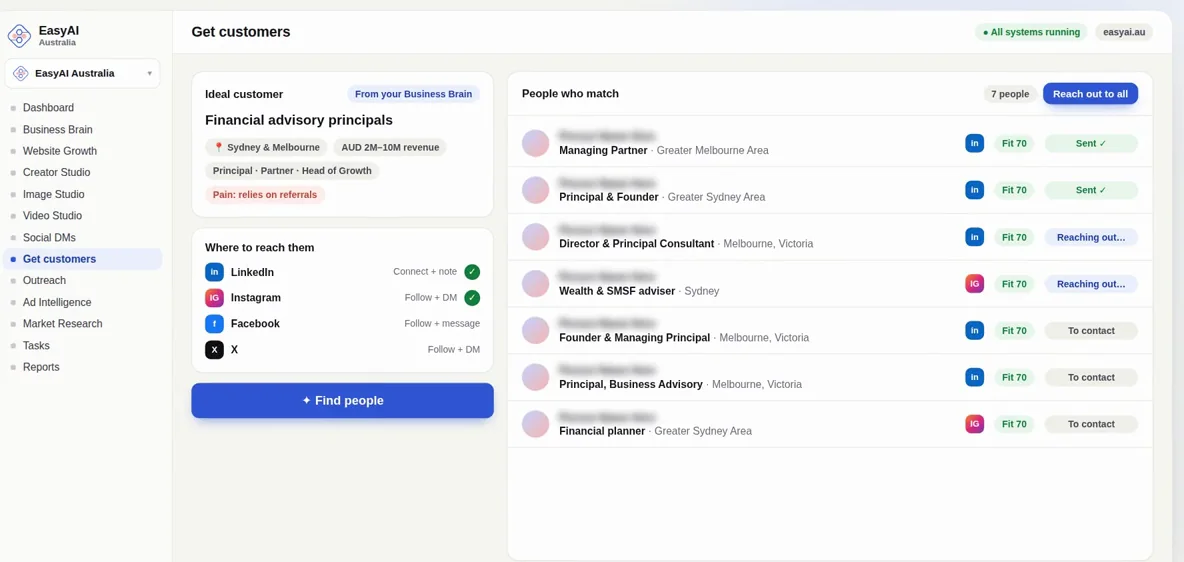Select Greater Sydney Area beside Financial planner
This screenshot has width=1184, height=562.
[x=703, y=431]
